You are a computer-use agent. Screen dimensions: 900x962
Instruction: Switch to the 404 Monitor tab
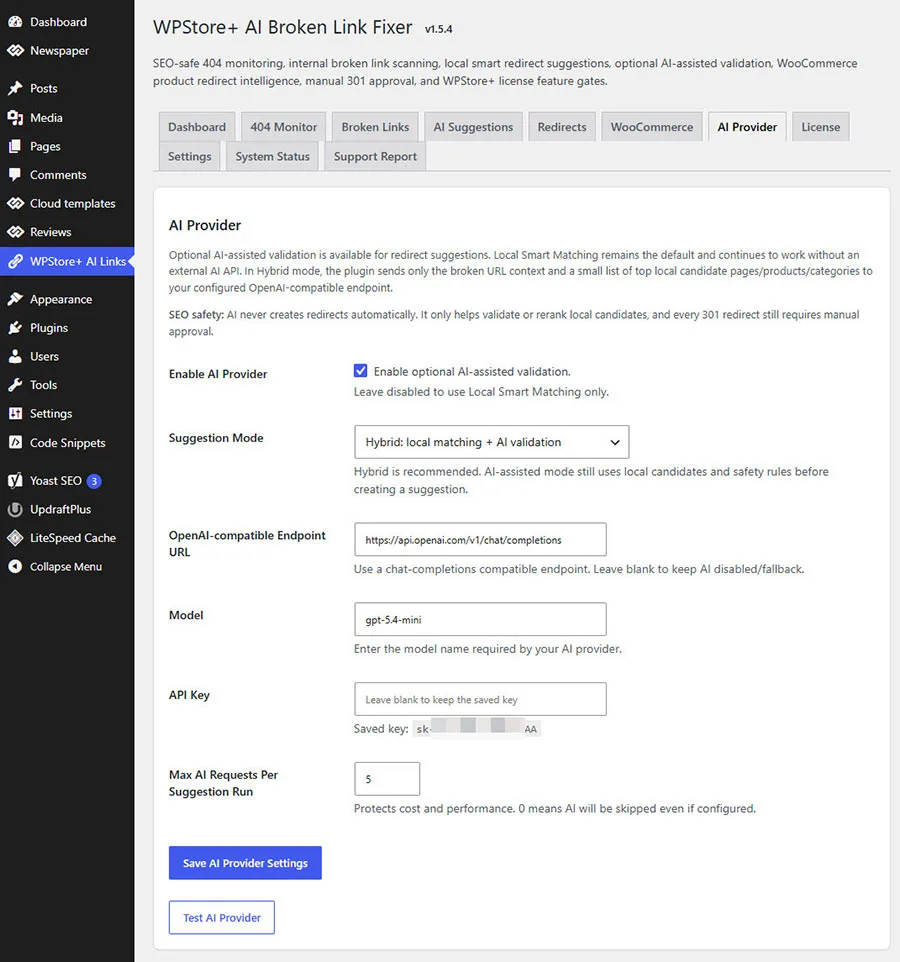click(283, 127)
